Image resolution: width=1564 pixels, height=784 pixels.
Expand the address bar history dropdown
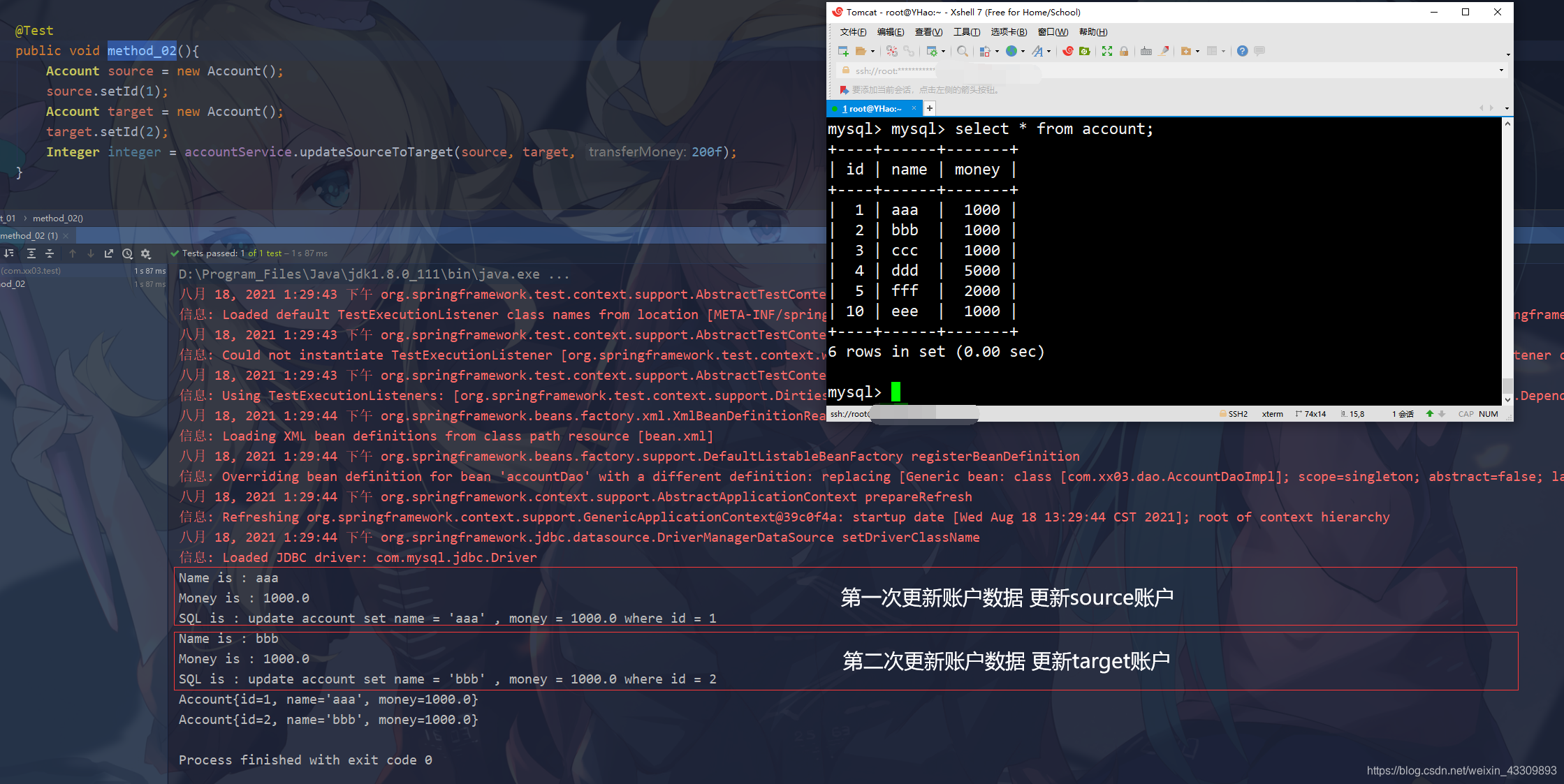(1501, 71)
